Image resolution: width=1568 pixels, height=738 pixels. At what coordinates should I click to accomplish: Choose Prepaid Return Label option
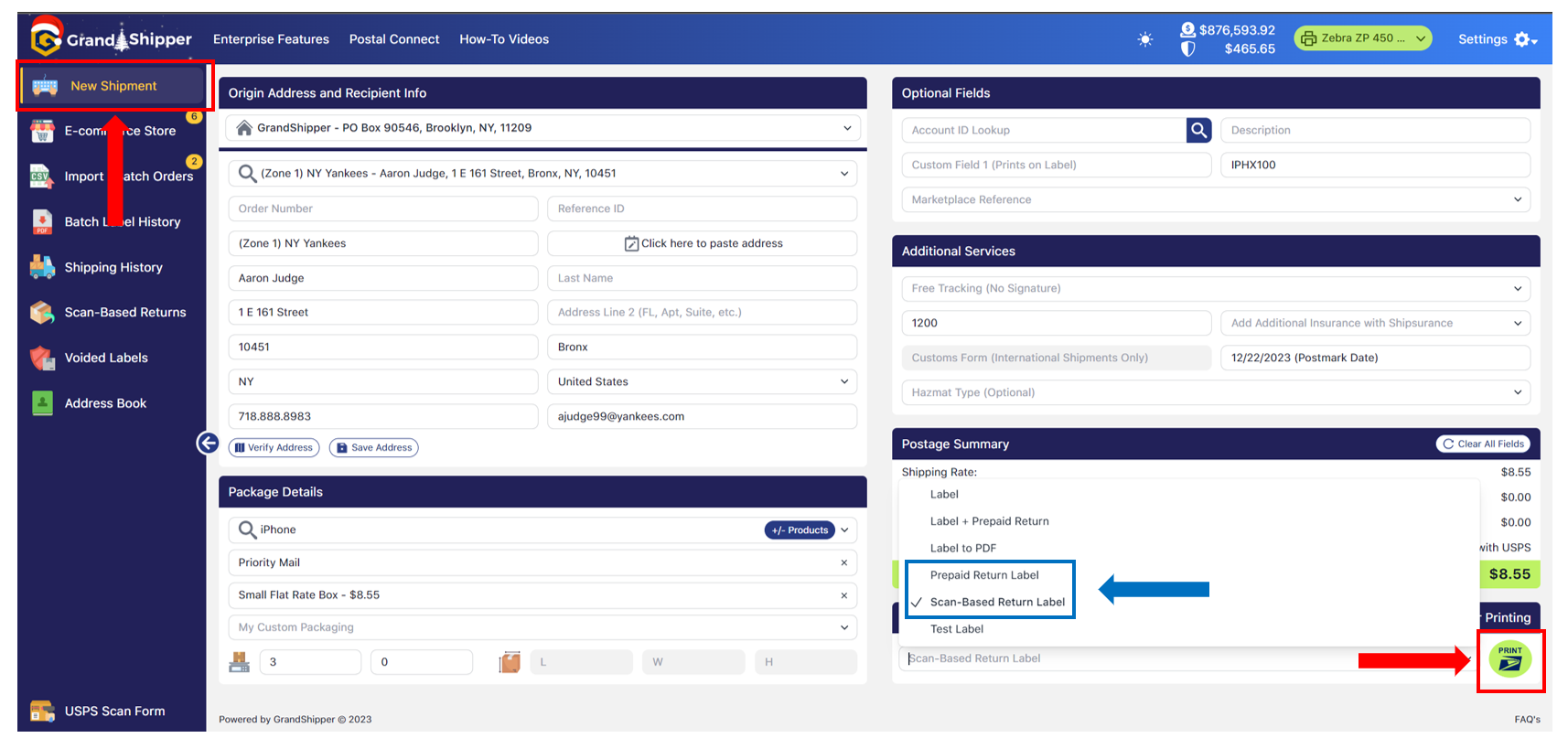coord(984,575)
